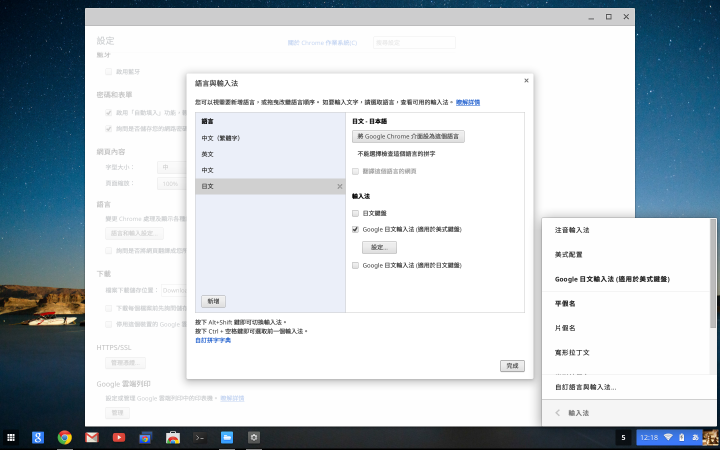Viewport: 720px width, 450px height.
Task: Open the notification counter showing 5
Action: click(623, 438)
